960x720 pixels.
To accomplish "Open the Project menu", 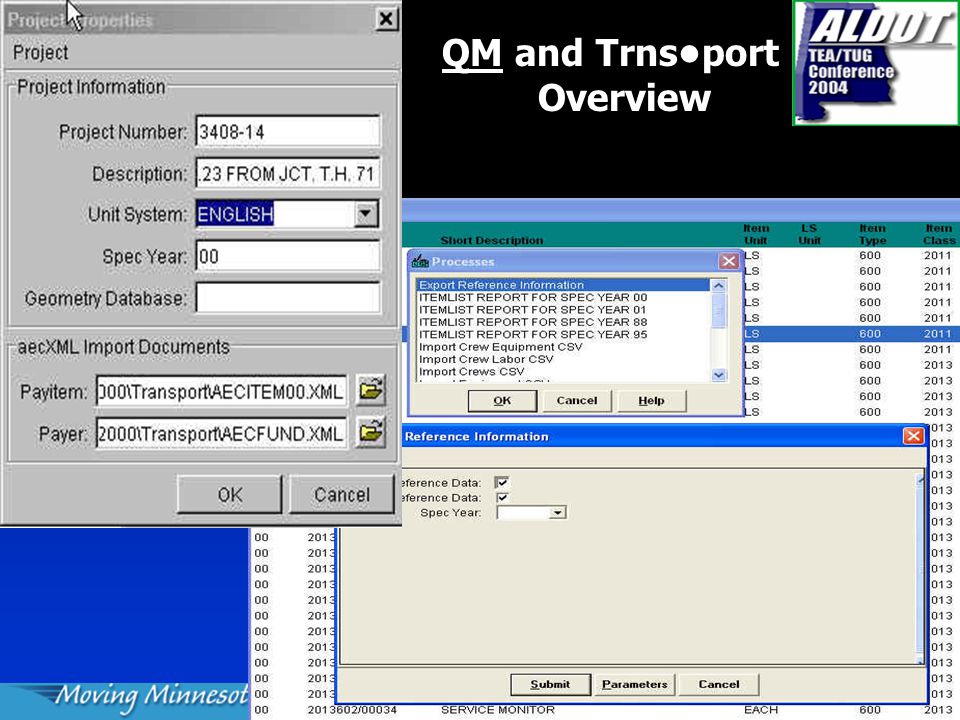I will click(40, 53).
